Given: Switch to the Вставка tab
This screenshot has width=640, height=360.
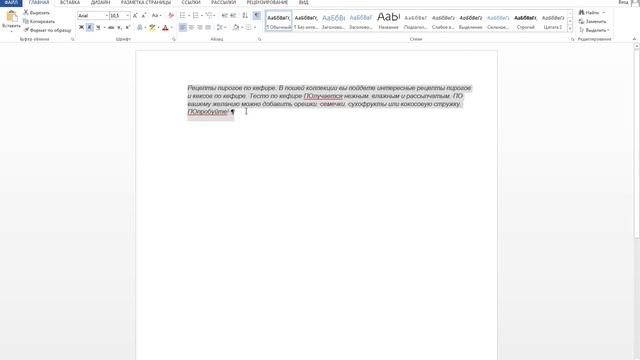Looking at the screenshot, I should pyautogui.click(x=70, y=2).
